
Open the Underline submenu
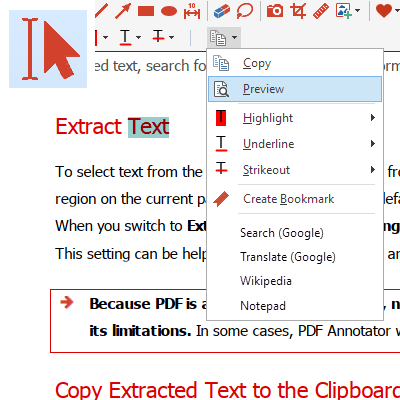pos(295,144)
